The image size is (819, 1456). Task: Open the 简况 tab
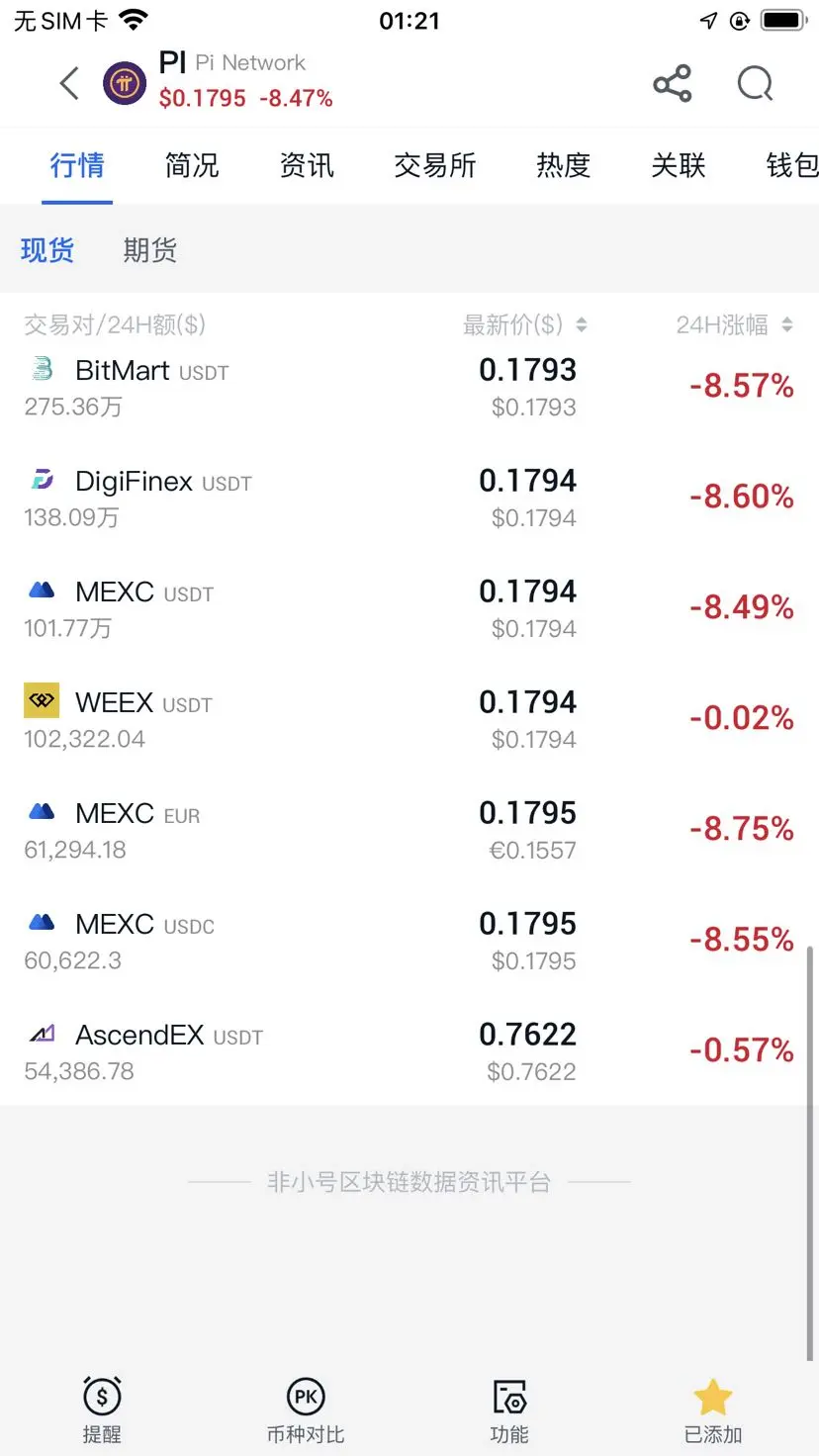point(192,165)
